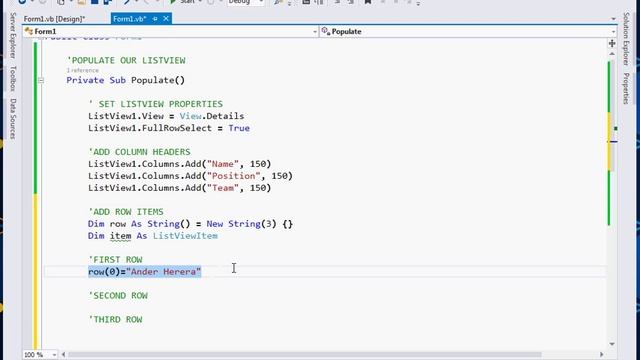Viewport: 640px width, 360px height.
Task: Pin the Form1.vb tab
Action: [155, 19]
